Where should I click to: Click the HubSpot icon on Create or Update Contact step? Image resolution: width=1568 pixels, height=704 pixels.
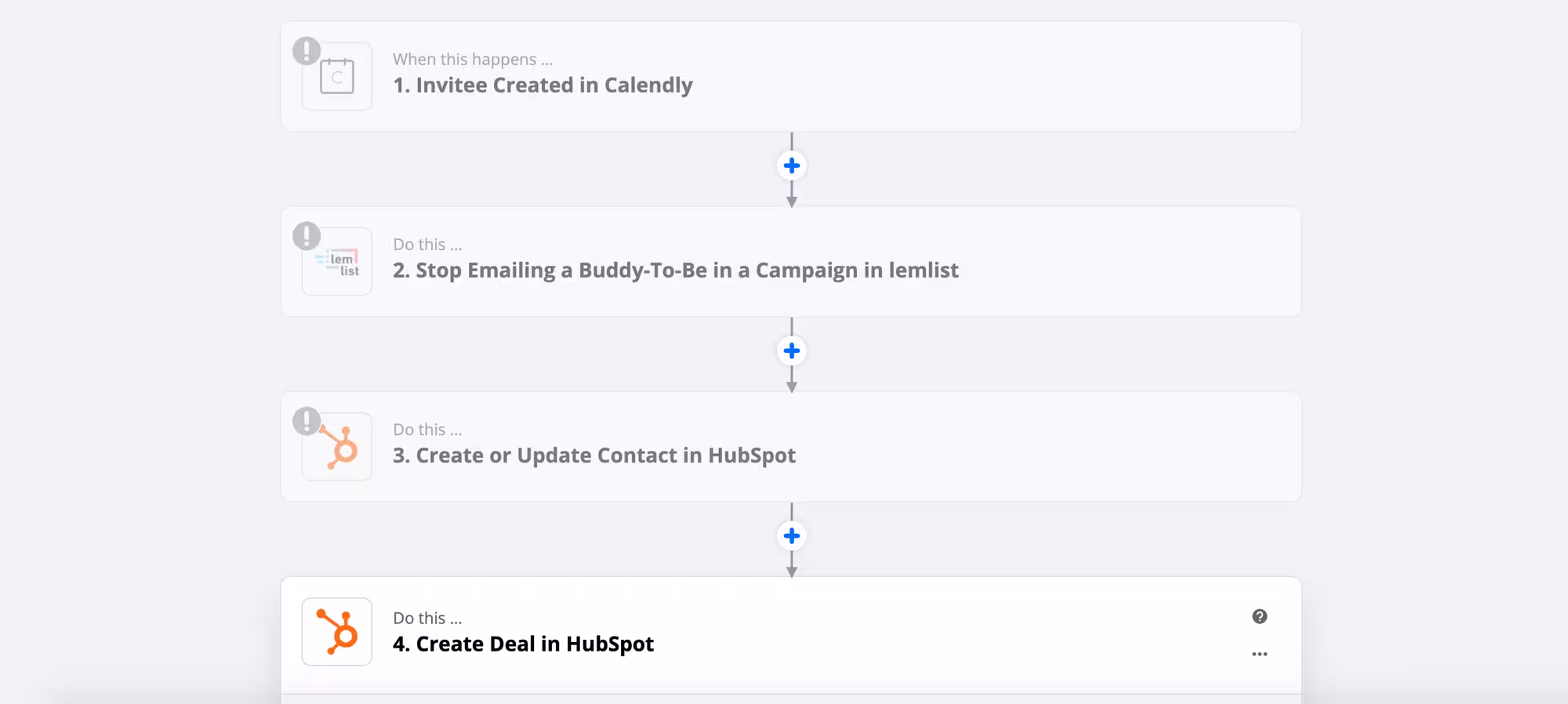(340, 448)
